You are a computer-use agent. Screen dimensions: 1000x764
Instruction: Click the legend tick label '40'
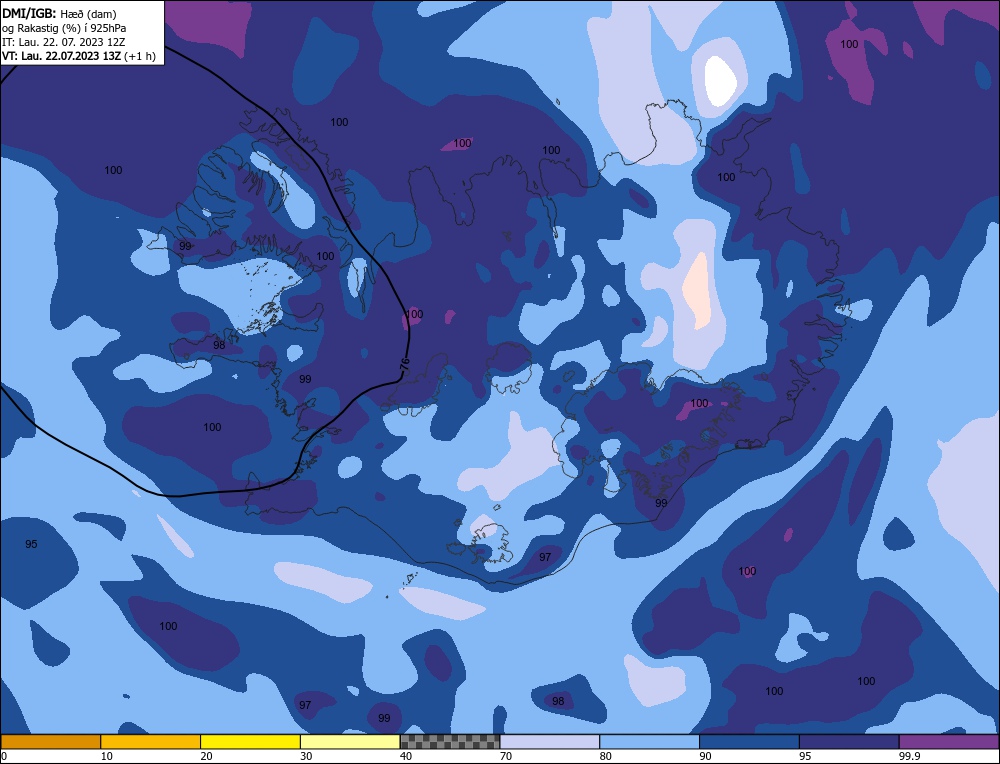pos(406,756)
